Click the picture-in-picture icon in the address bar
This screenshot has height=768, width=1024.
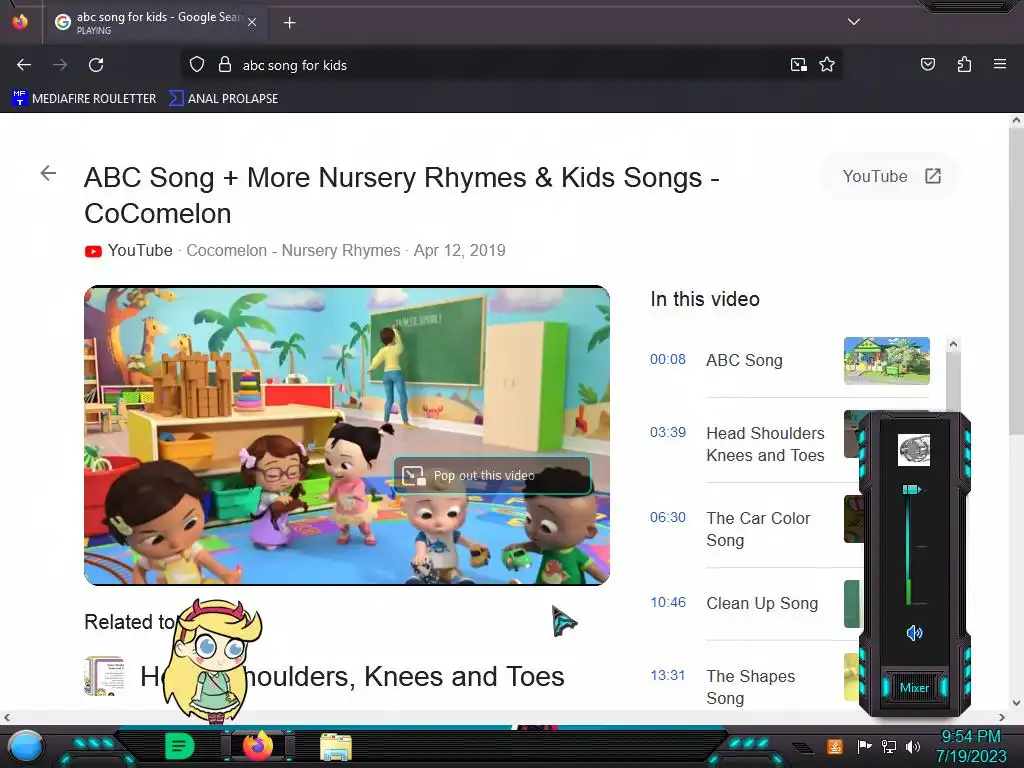point(798,65)
